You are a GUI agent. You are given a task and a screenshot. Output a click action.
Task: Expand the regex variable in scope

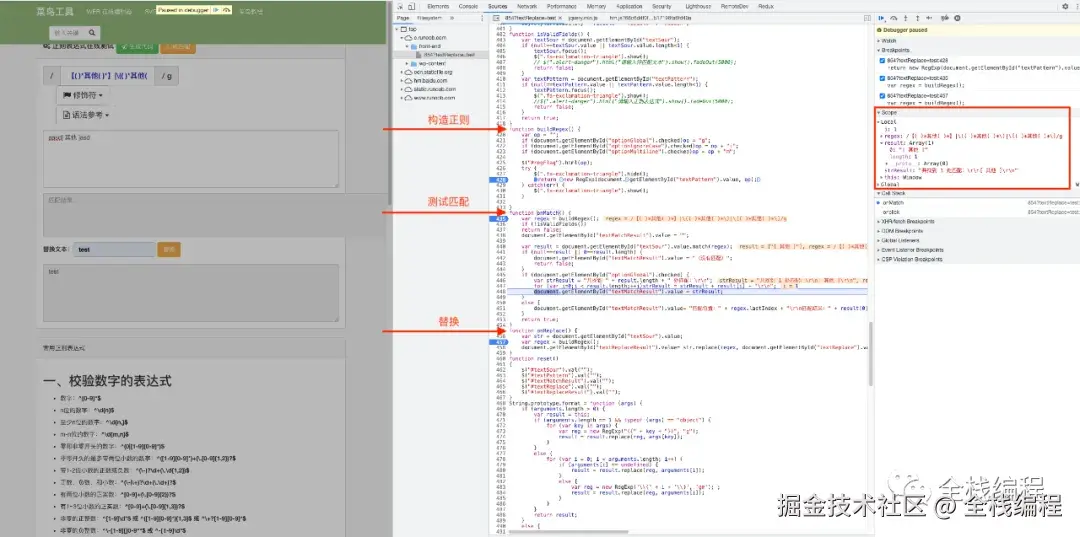click(x=881, y=136)
